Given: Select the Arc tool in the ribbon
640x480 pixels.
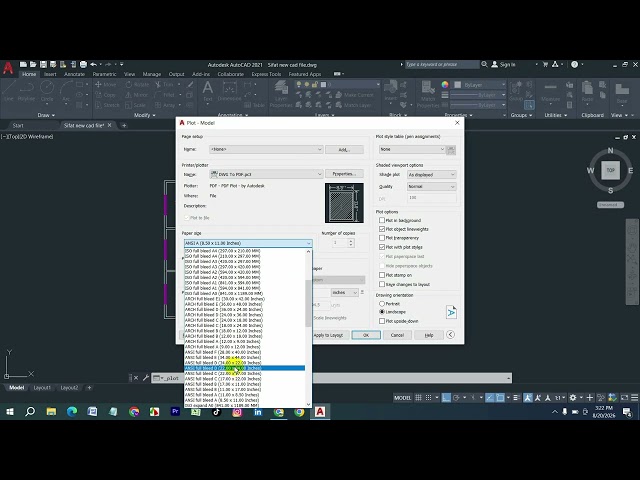Looking at the screenshot, I should [x=66, y=91].
